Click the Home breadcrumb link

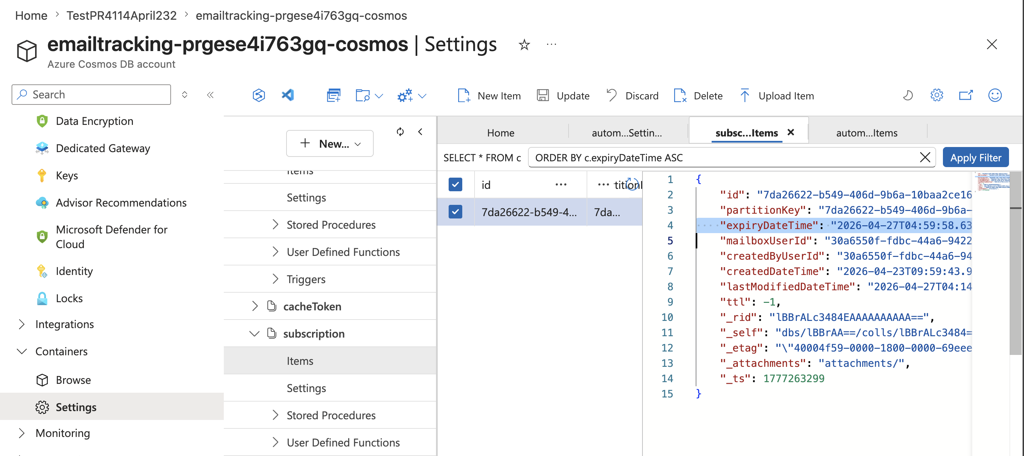point(31,15)
